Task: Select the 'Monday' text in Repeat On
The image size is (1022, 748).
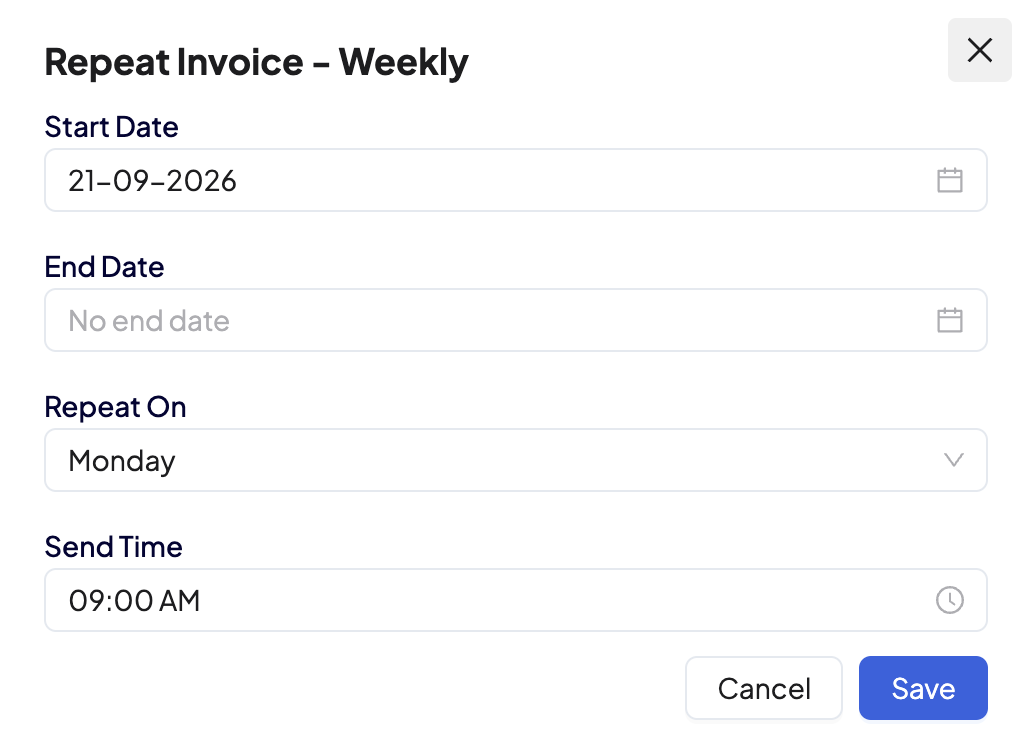Action: pos(122,461)
